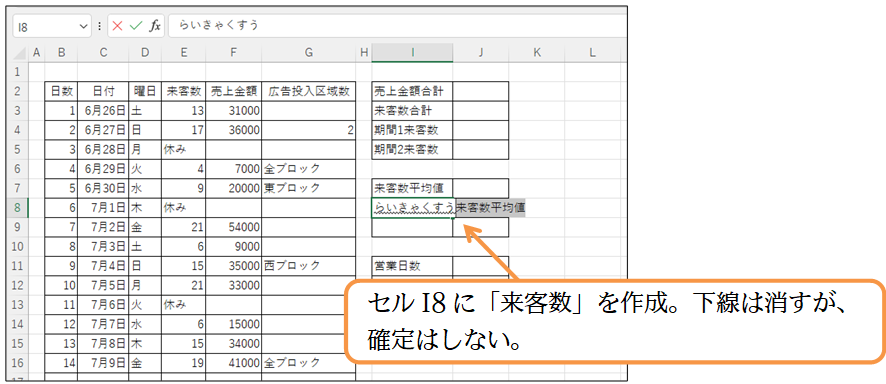Click the formula bar options dots icon
886x384 pixels.
pyautogui.click(x=100, y=26)
